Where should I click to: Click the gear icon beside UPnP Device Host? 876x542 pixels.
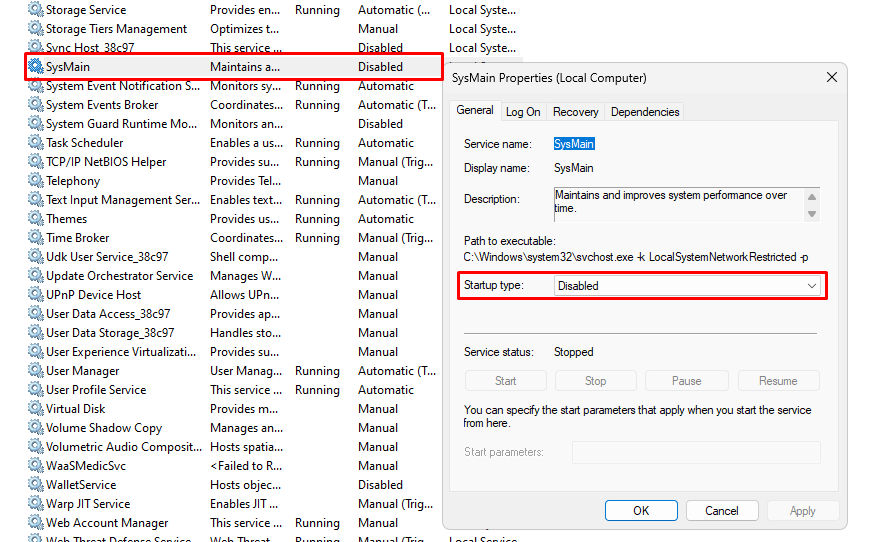36,294
